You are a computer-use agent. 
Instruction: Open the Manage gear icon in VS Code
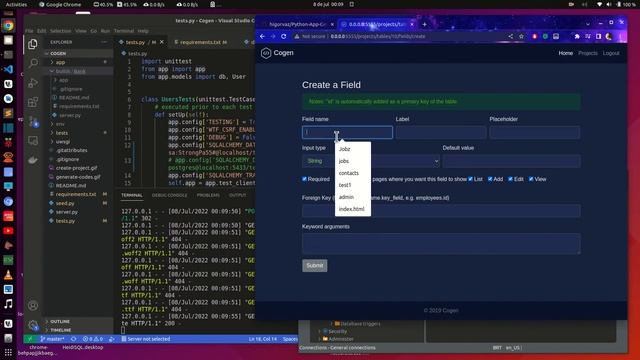click(33, 325)
